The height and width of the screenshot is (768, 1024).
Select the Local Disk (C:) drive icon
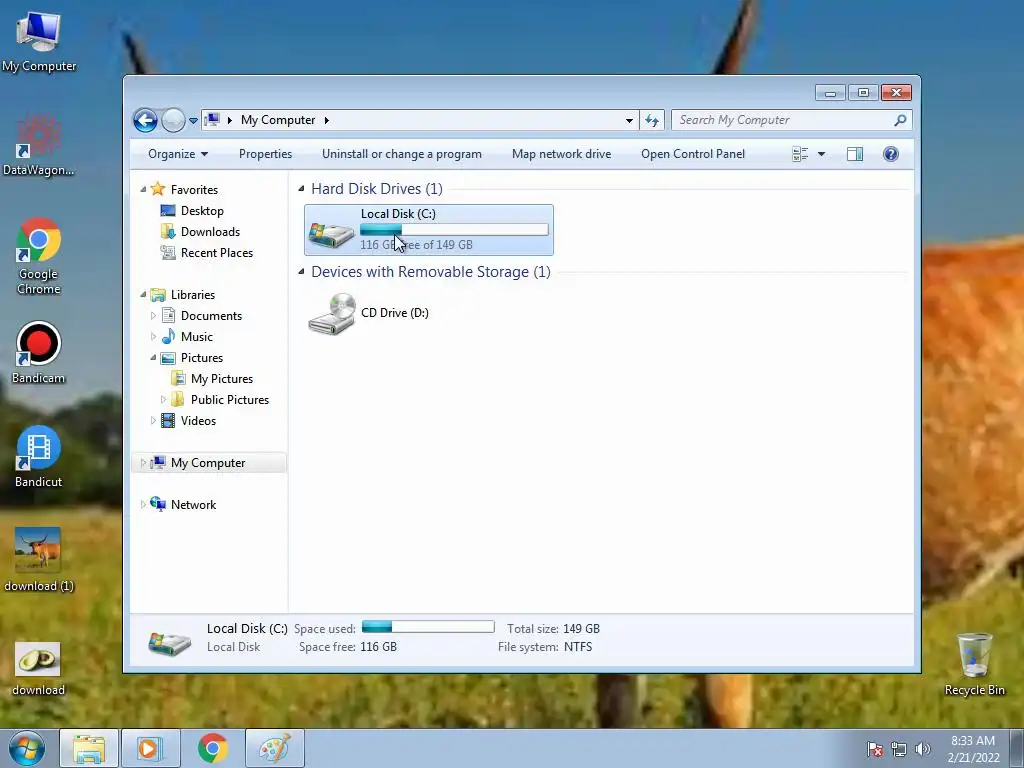[332, 234]
